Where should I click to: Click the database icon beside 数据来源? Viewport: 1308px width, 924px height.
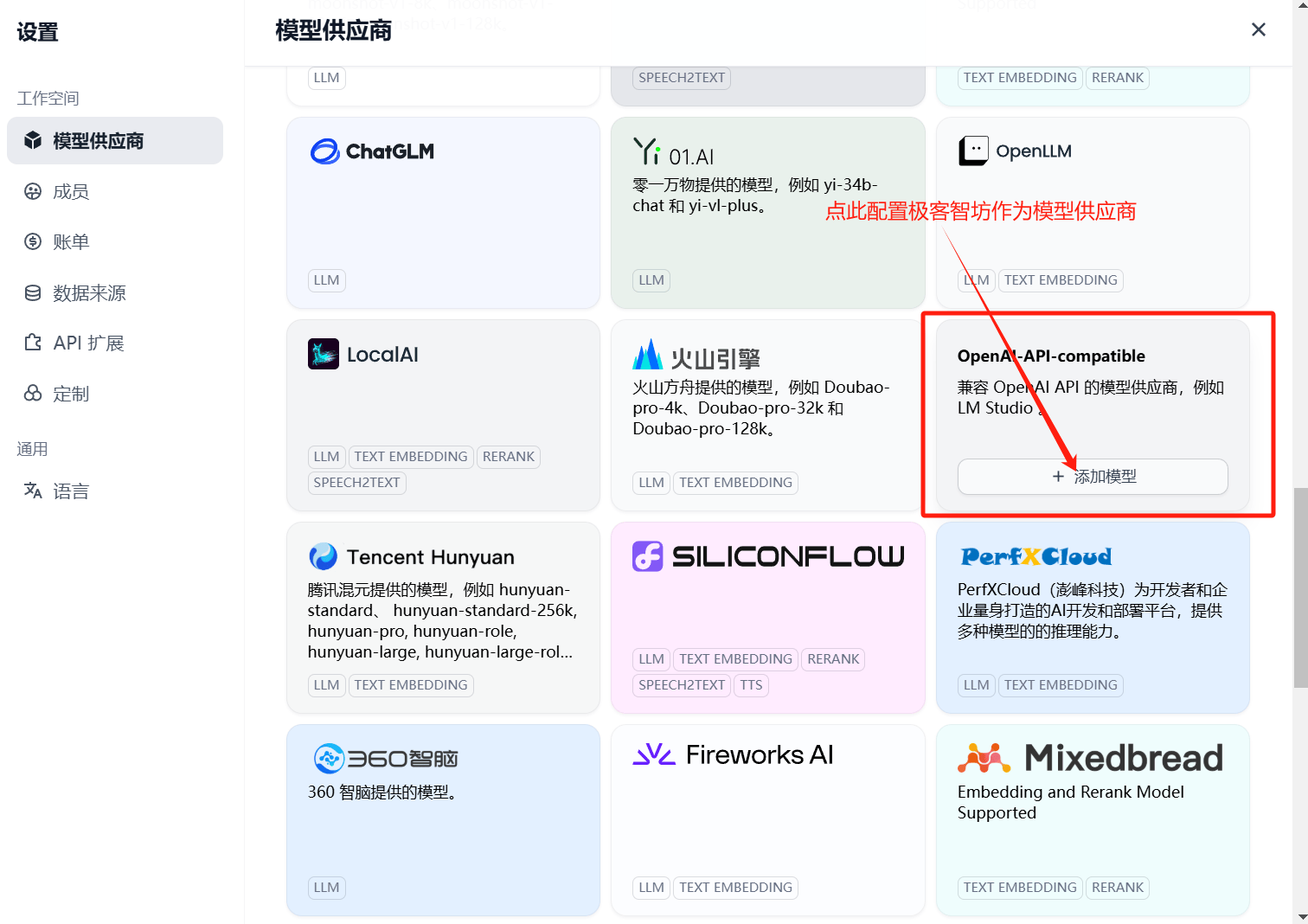coord(33,292)
